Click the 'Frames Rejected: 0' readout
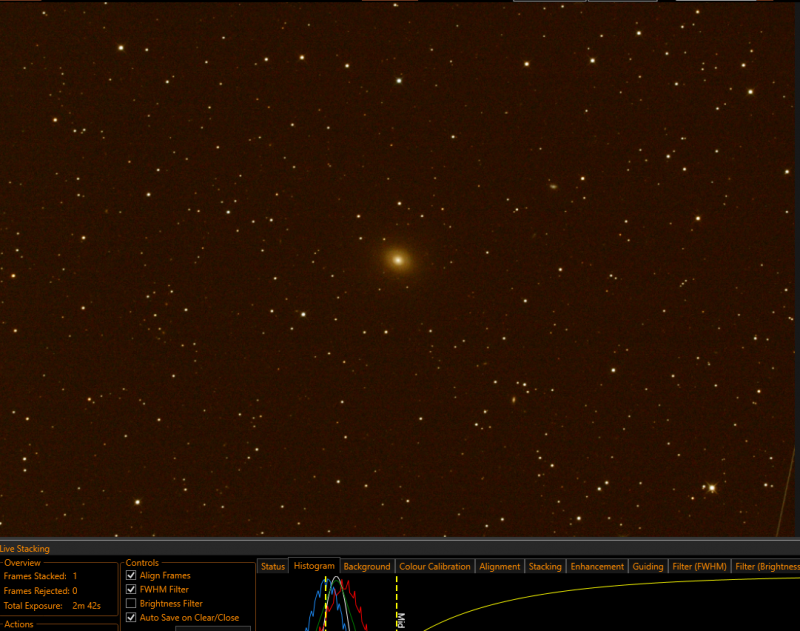This screenshot has width=800, height=631. pyautogui.click(x=40, y=591)
